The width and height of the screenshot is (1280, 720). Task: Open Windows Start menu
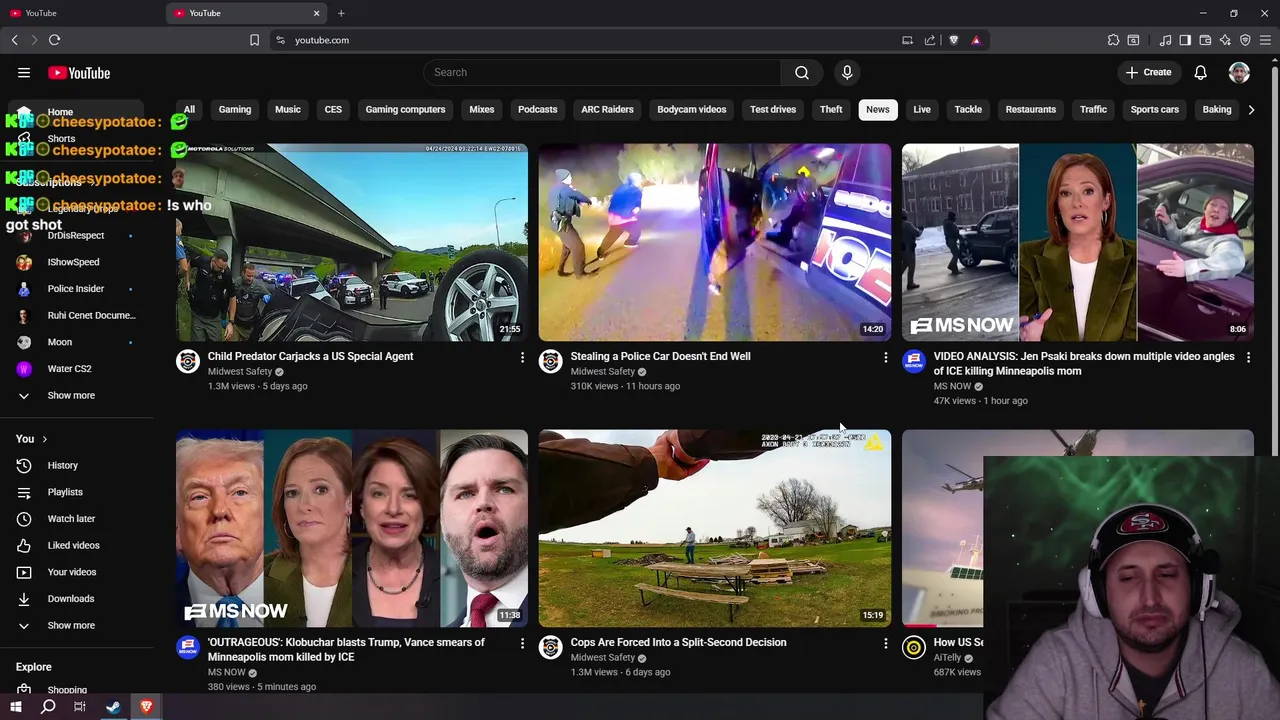tap(15, 707)
